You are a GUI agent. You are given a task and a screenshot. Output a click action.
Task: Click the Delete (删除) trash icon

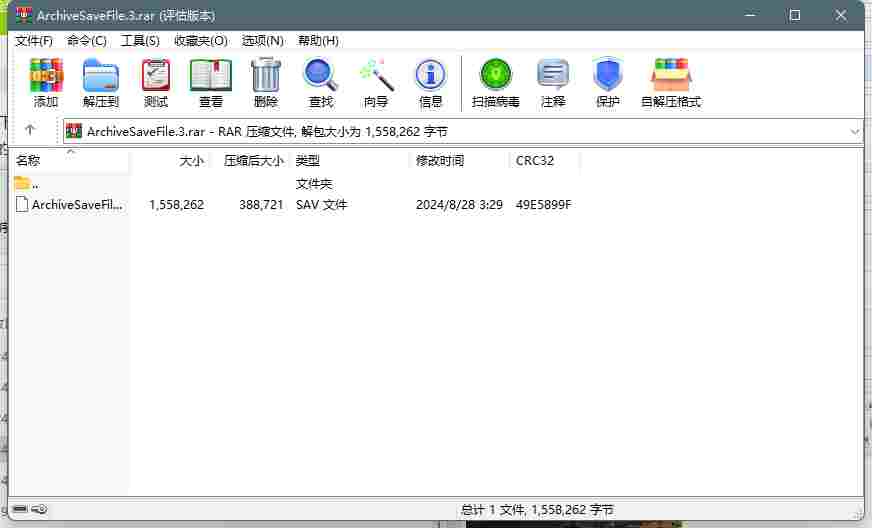(x=266, y=83)
